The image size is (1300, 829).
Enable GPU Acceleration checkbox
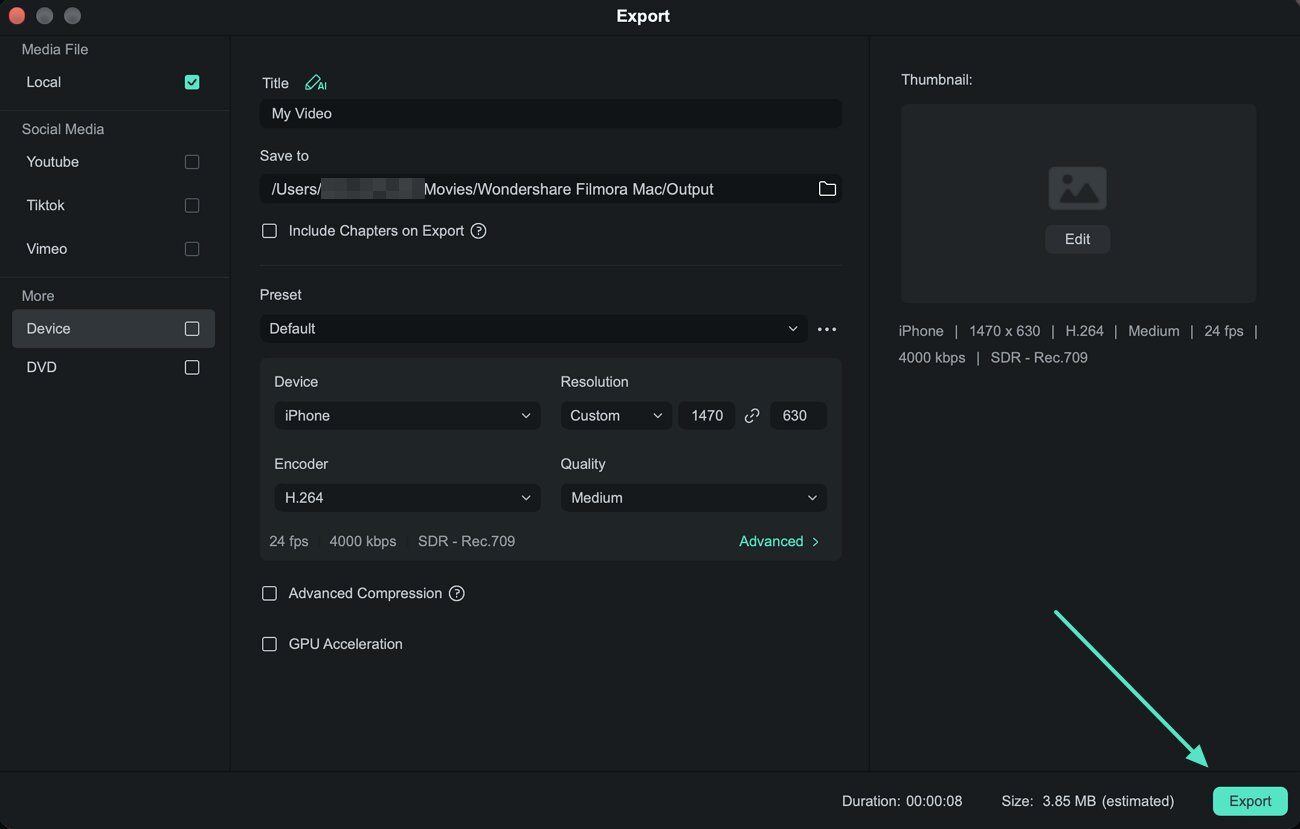[x=269, y=645]
